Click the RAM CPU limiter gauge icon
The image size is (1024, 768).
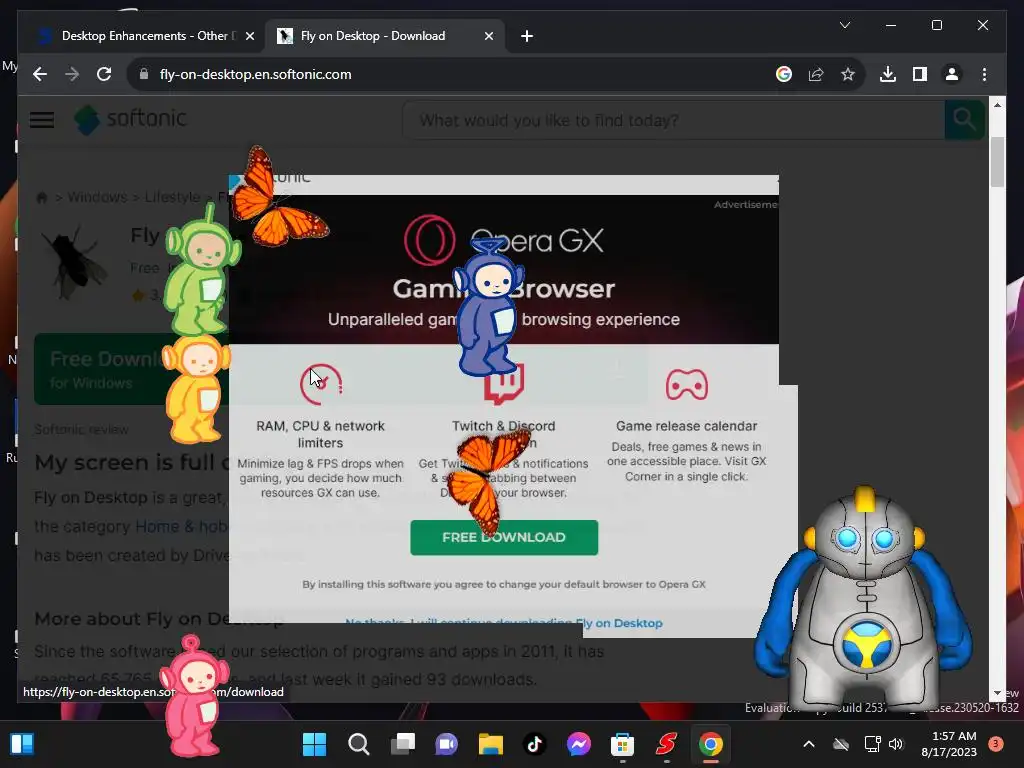pos(321,384)
